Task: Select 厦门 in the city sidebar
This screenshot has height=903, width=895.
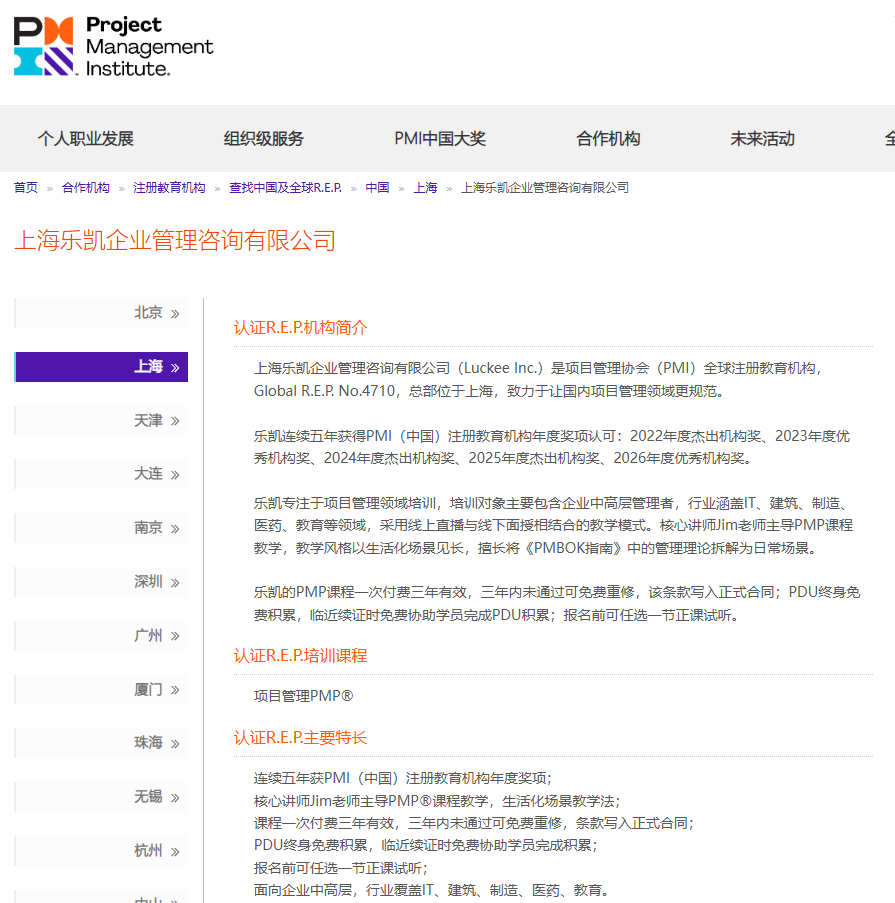Action: click(101, 689)
